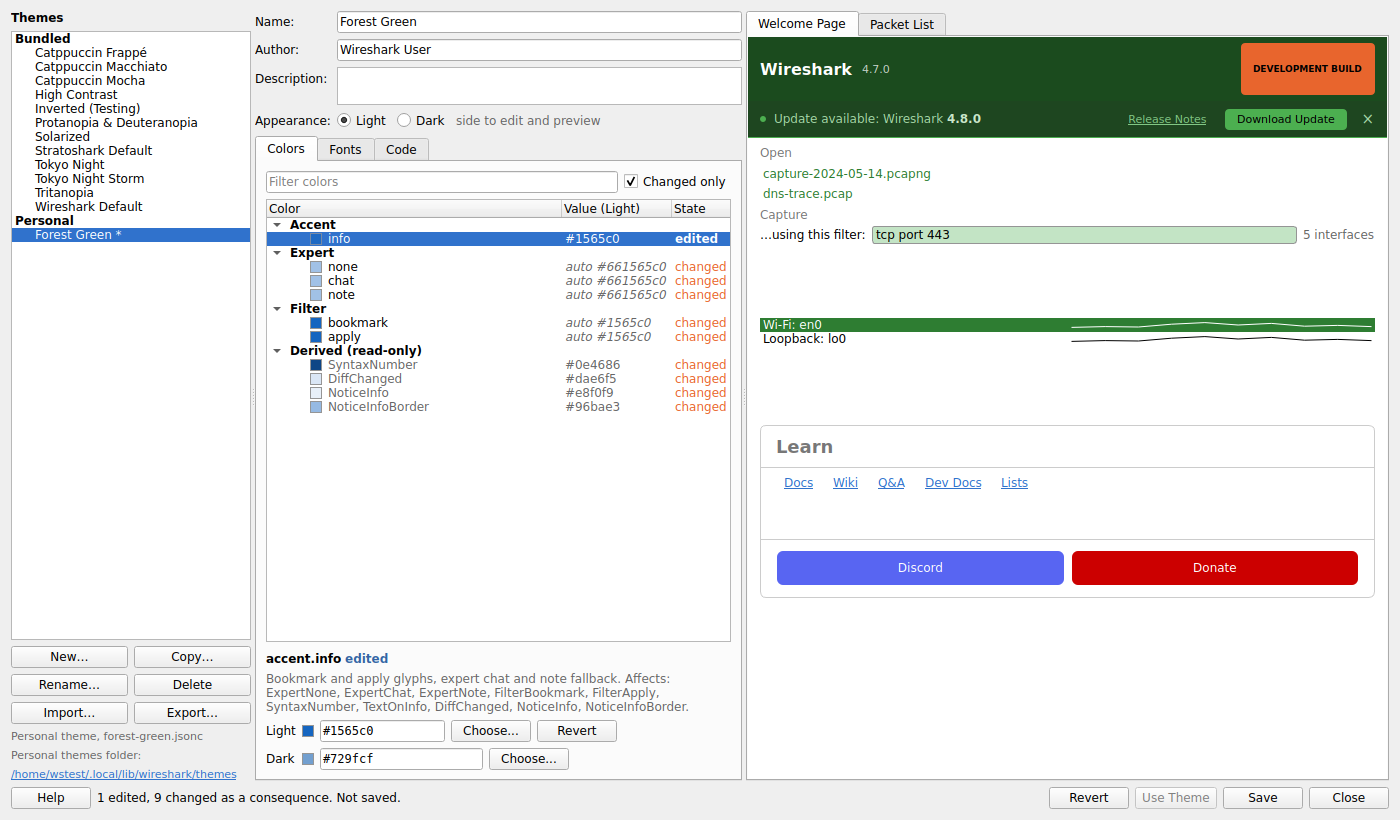Click the Author input field
This screenshot has height=820, width=1400.
tap(539, 50)
